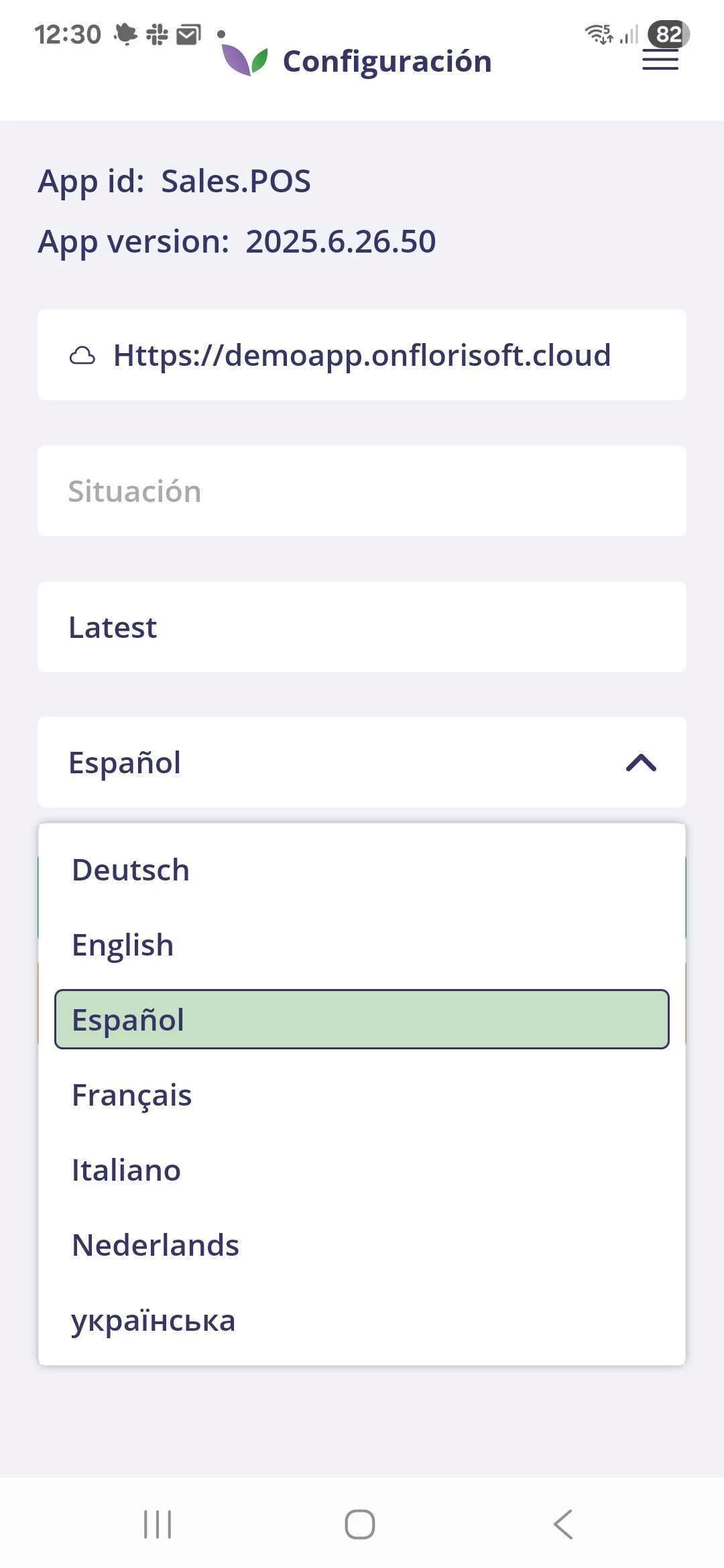The height and width of the screenshot is (1568, 724).
Task: Tap the cloud icon beside server URL
Action: pos(82,356)
